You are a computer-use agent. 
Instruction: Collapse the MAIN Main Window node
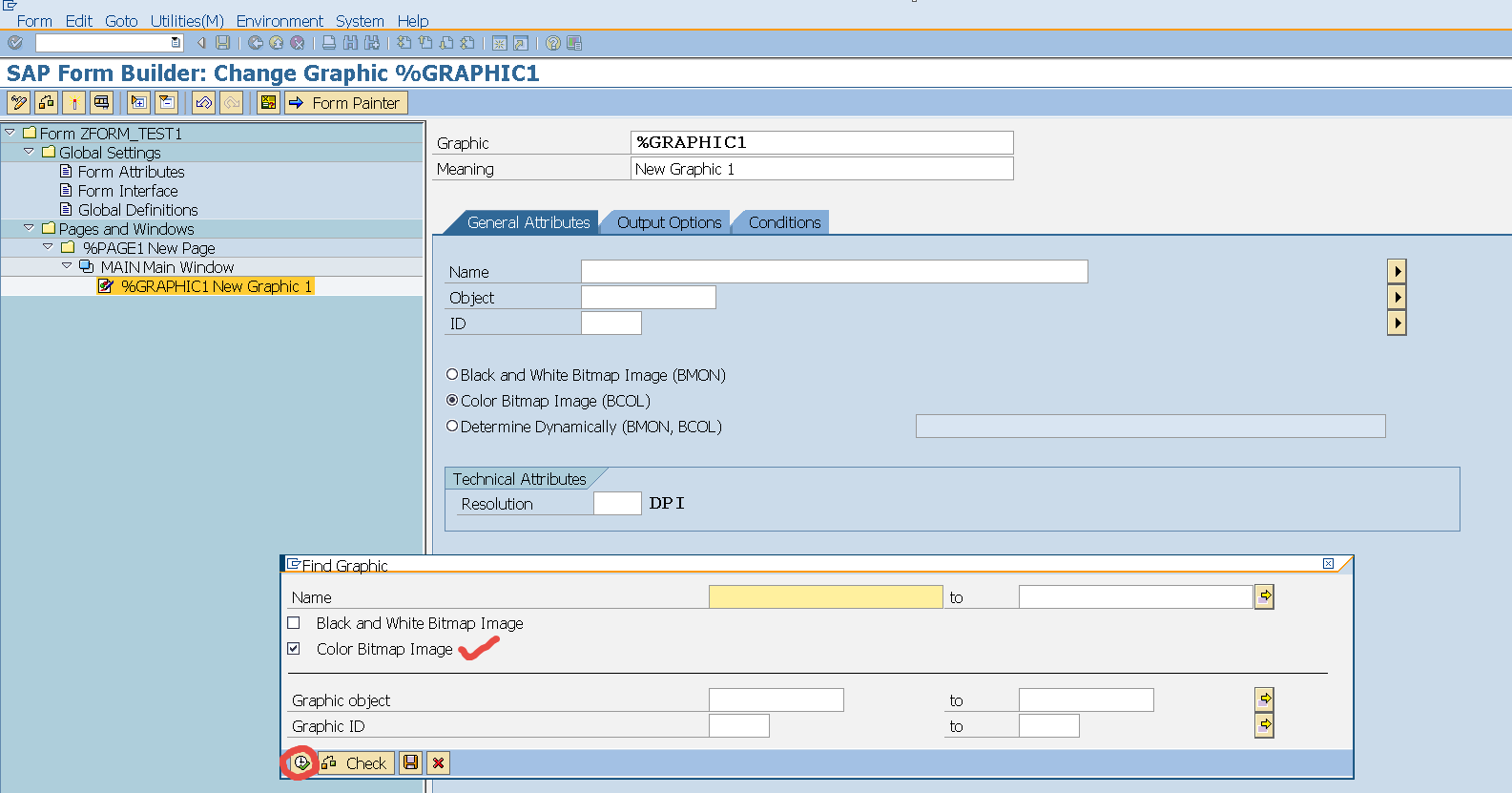click(x=67, y=266)
